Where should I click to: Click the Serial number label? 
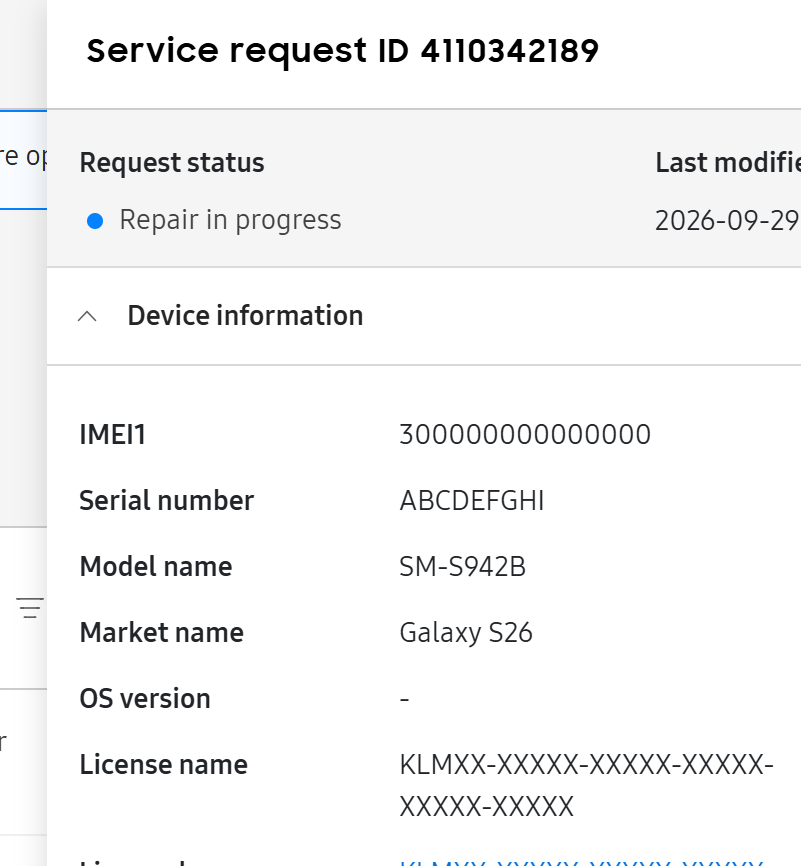[x=167, y=501]
